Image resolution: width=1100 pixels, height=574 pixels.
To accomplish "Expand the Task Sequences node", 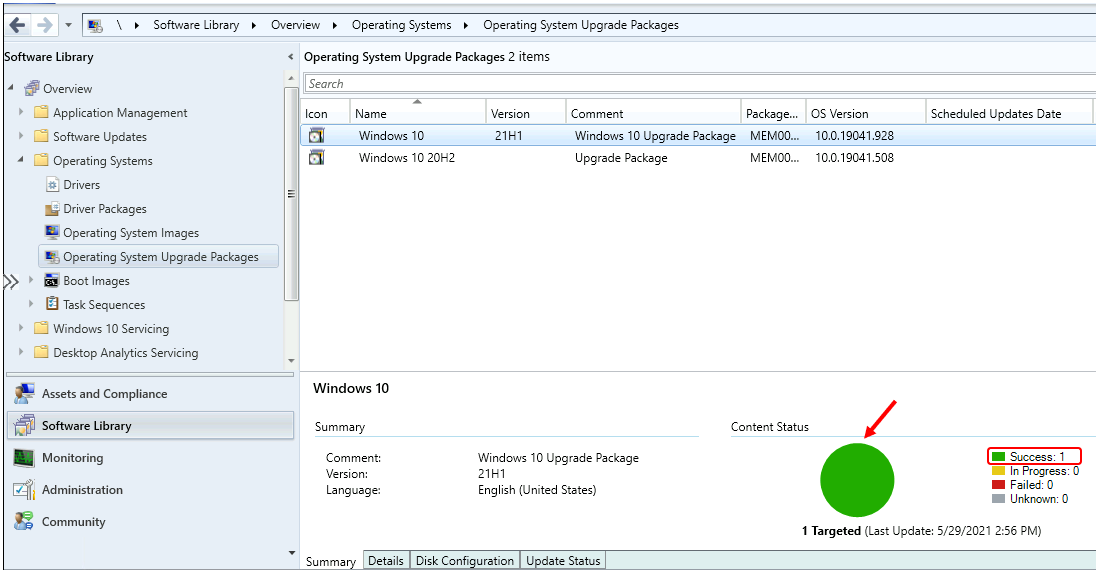I will click(x=31, y=304).
